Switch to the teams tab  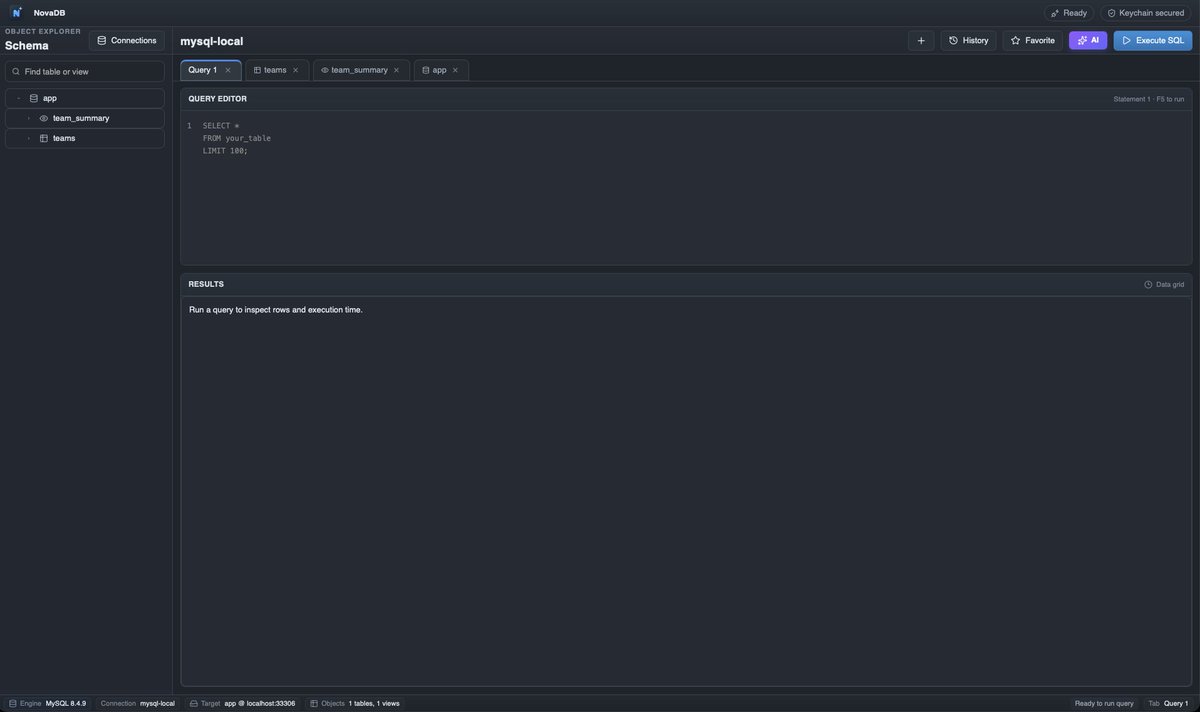point(275,70)
